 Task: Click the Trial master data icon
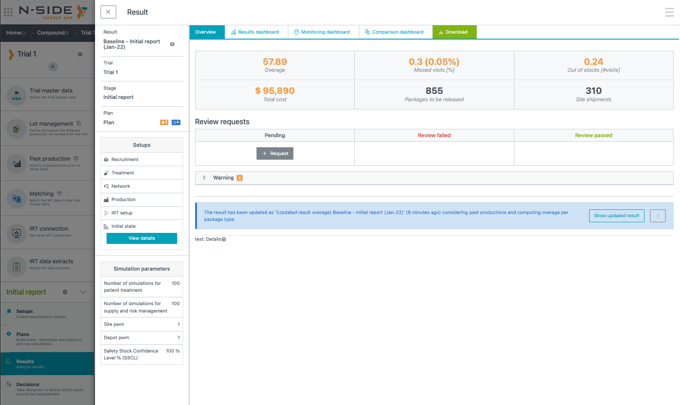16,95
